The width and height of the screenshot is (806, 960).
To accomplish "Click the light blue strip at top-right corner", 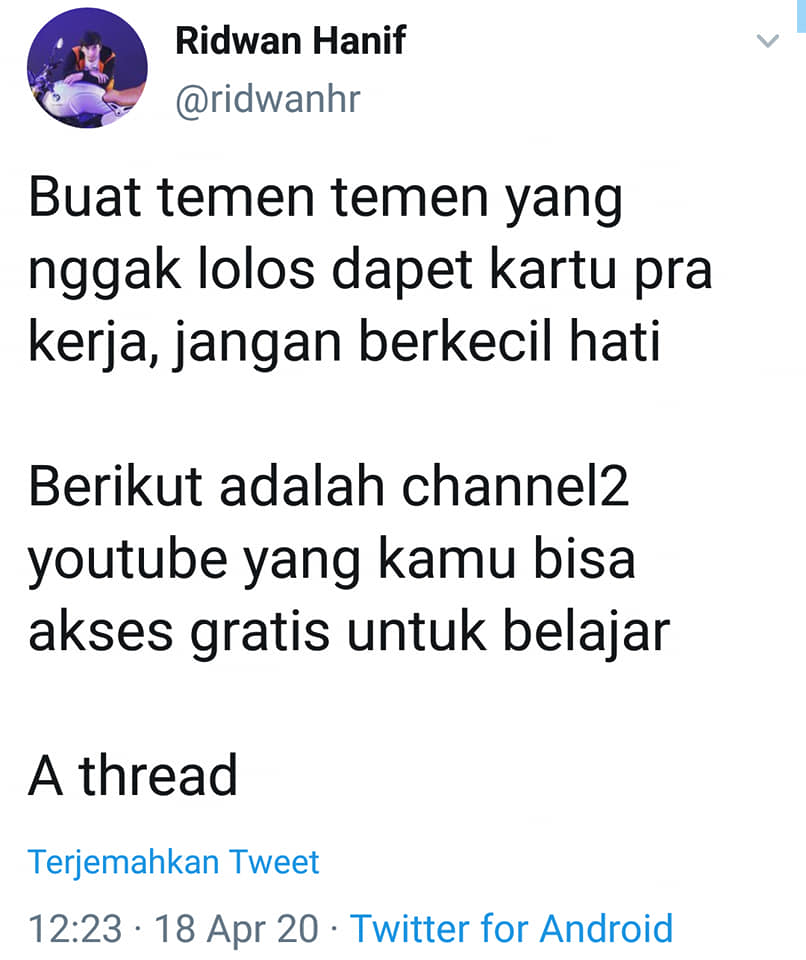I will 800,17.
